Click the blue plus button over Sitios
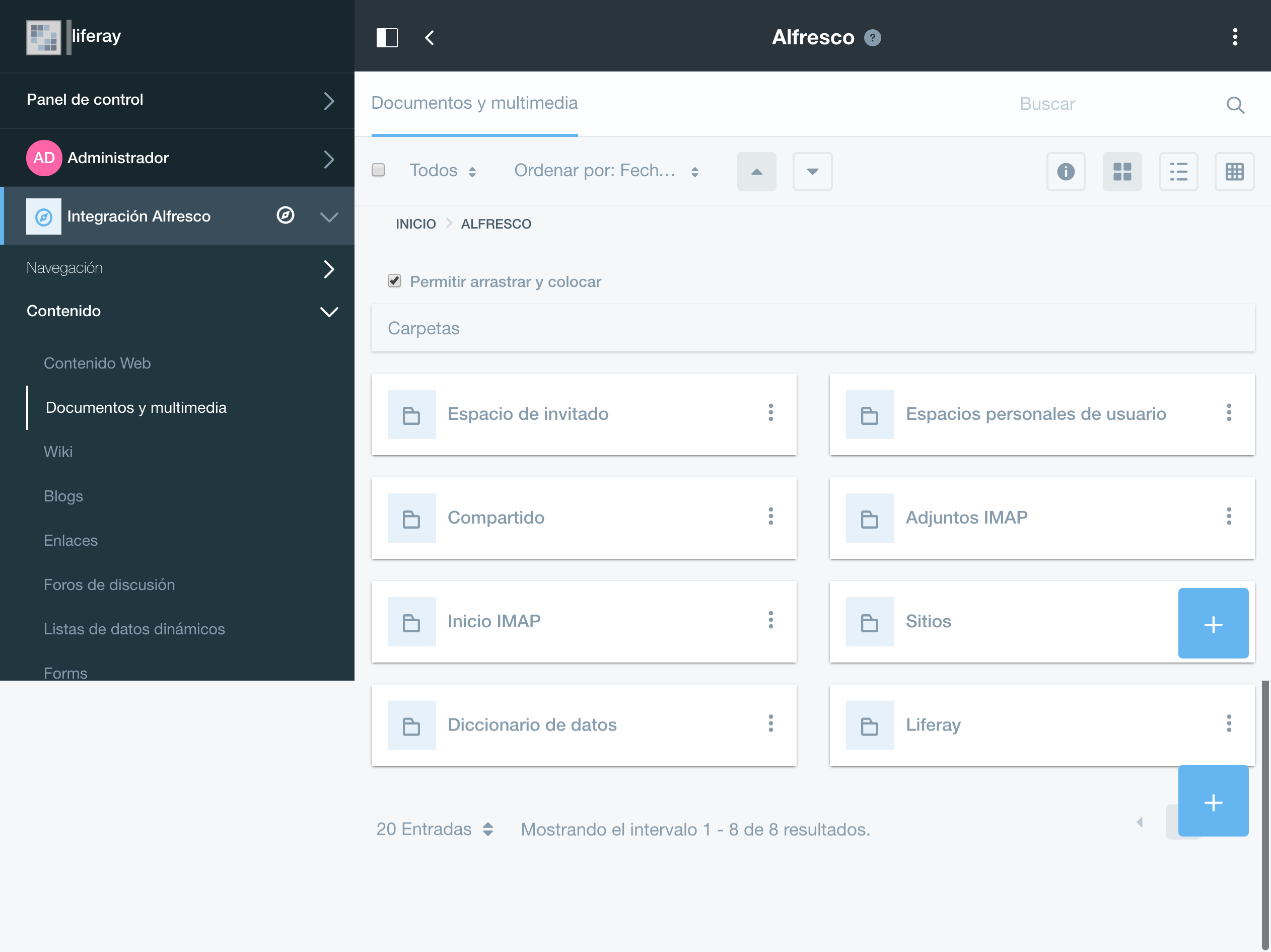1271x952 pixels. 1213,623
